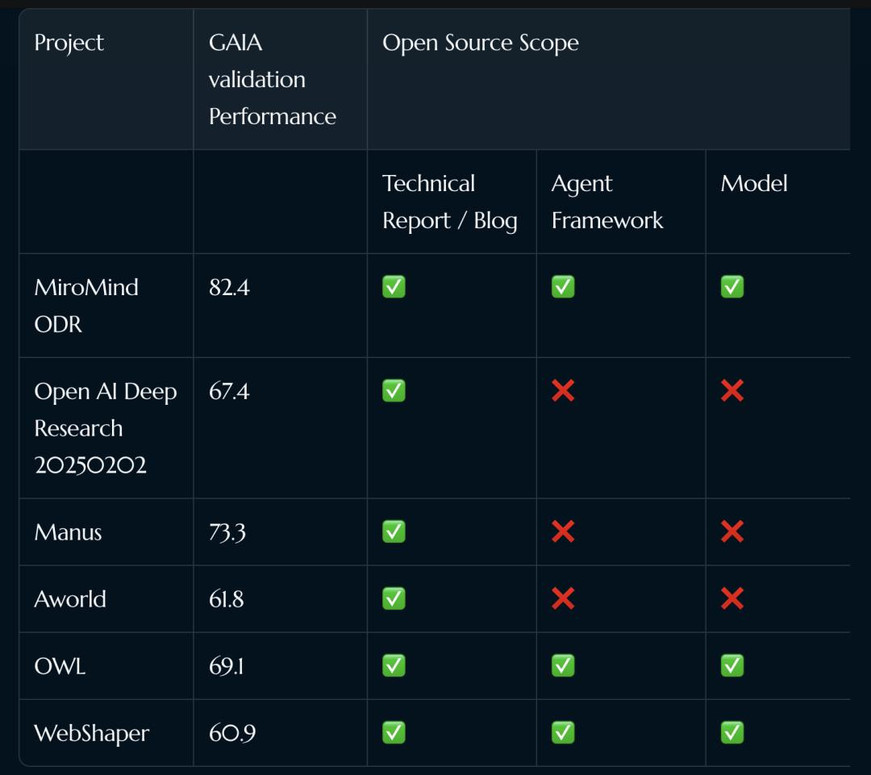The height and width of the screenshot is (775, 871).
Task: Select the Project column header
Action: [x=69, y=43]
